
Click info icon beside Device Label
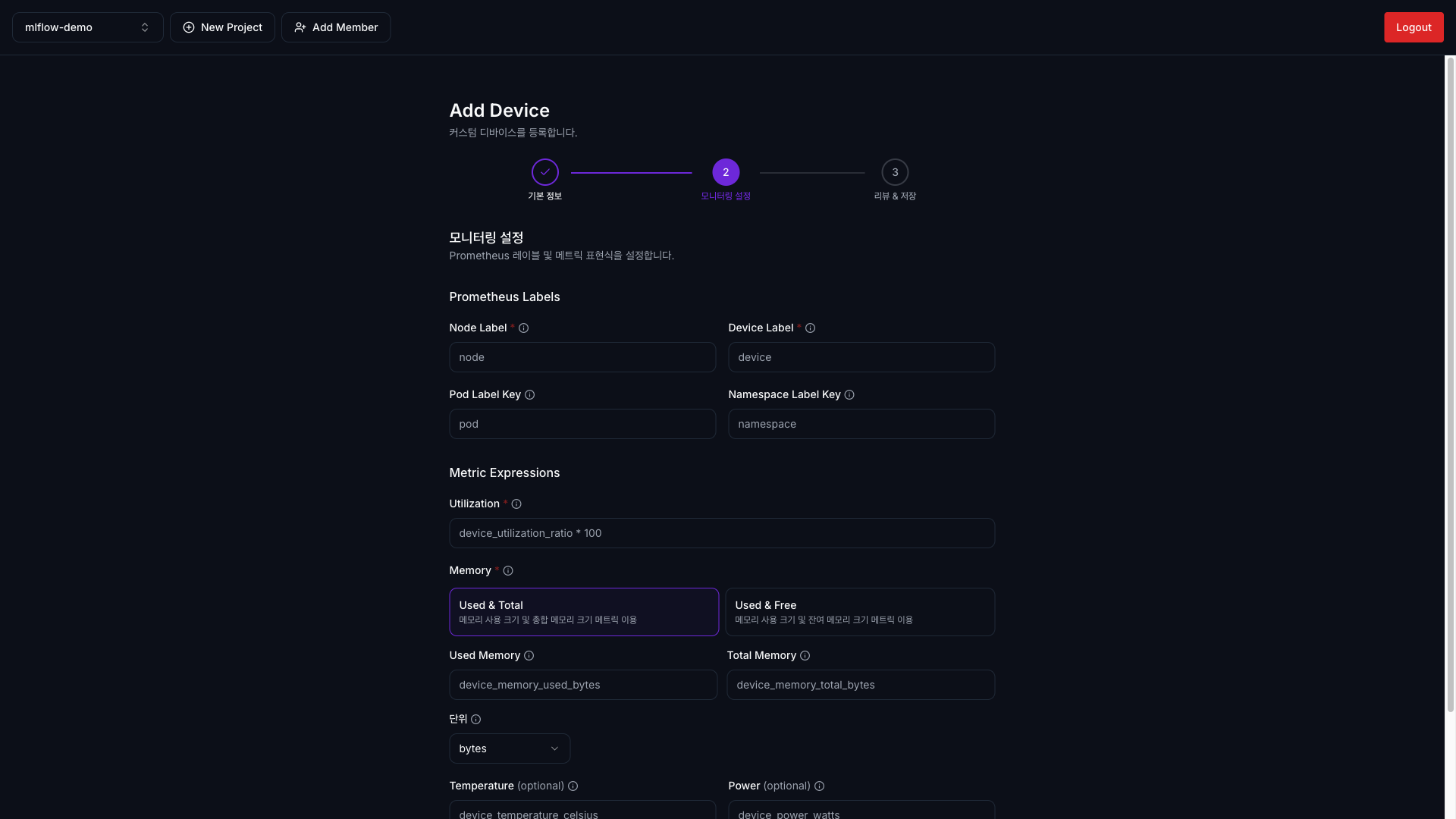click(810, 328)
